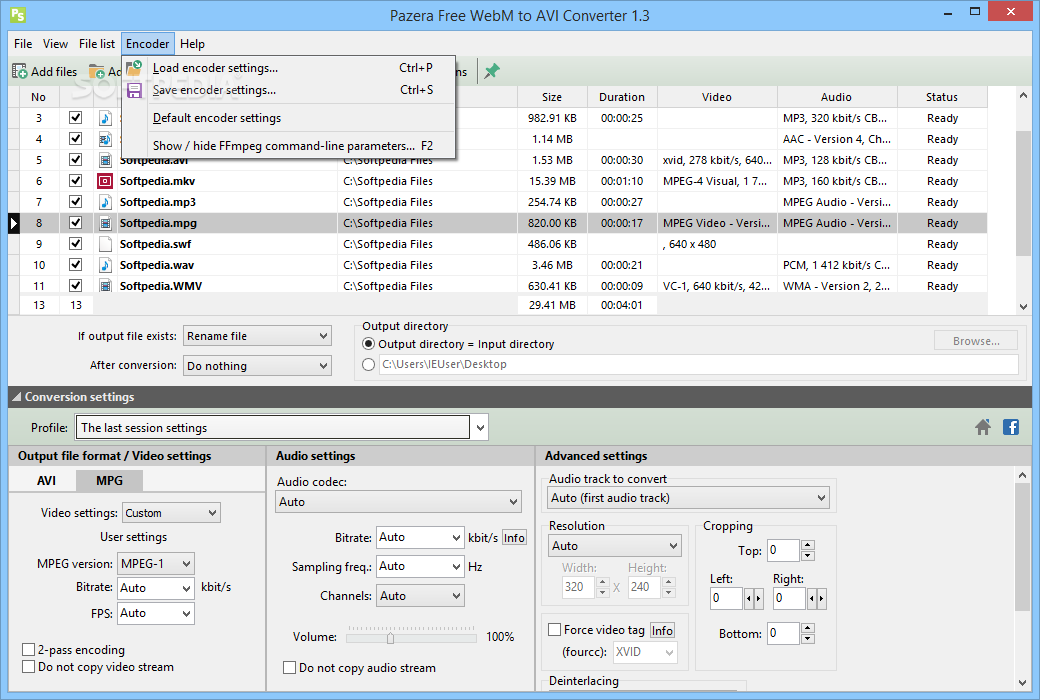Open the video Bitrate dropdown
The width and height of the screenshot is (1040, 700).
(156, 588)
